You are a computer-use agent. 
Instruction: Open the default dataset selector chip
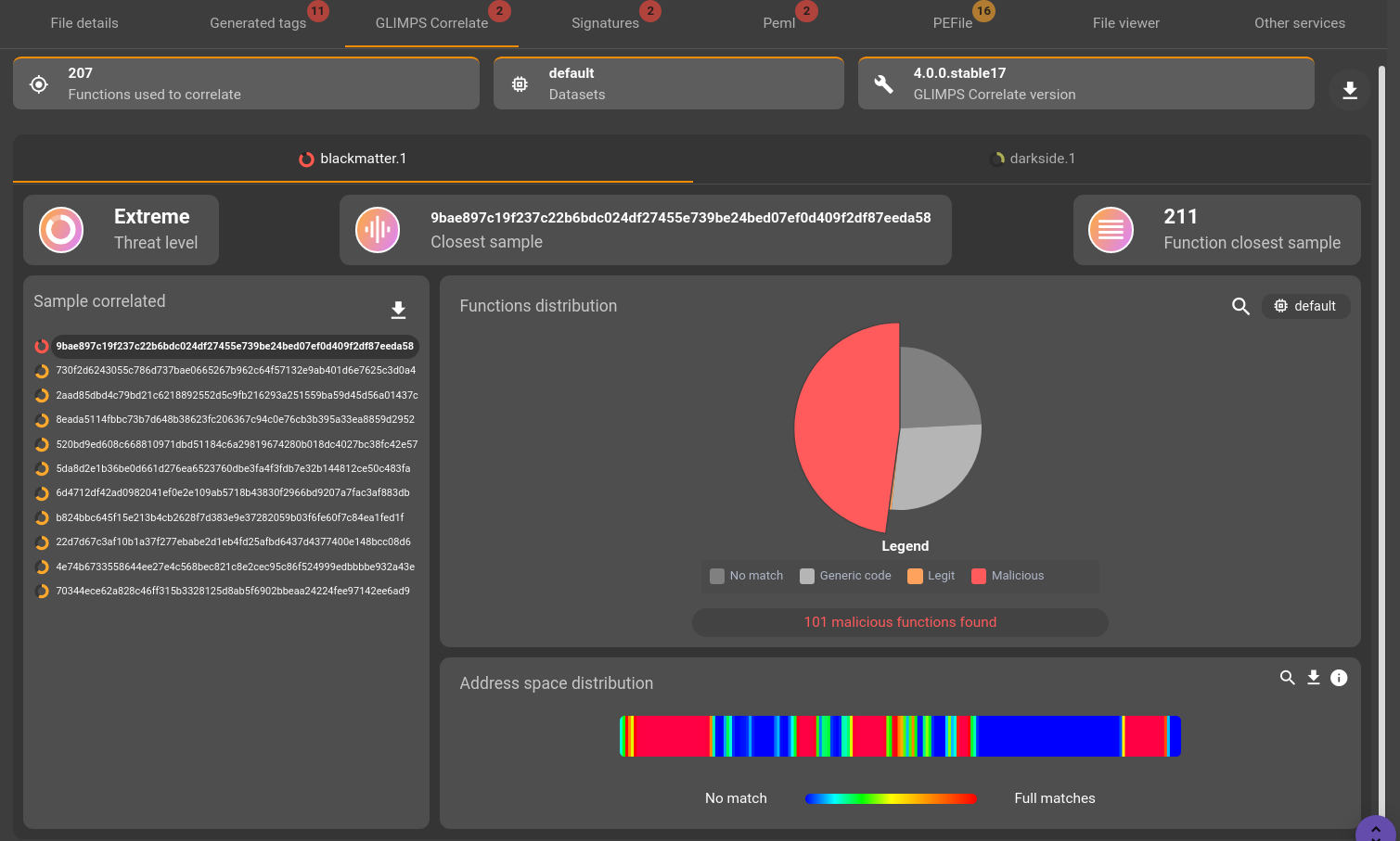pyautogui.click(x=1305, y=306)
